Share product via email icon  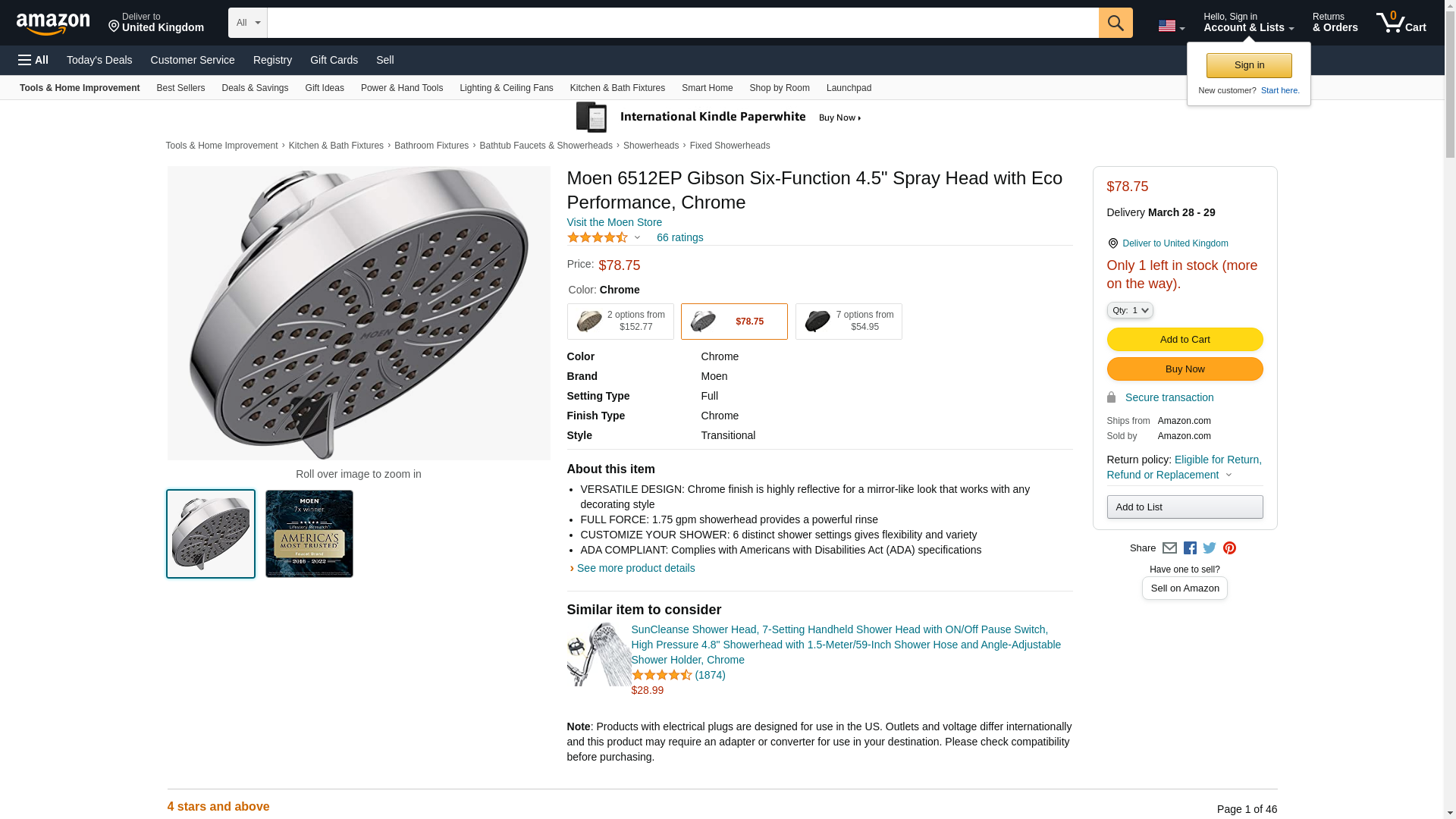coord(1169,548)
